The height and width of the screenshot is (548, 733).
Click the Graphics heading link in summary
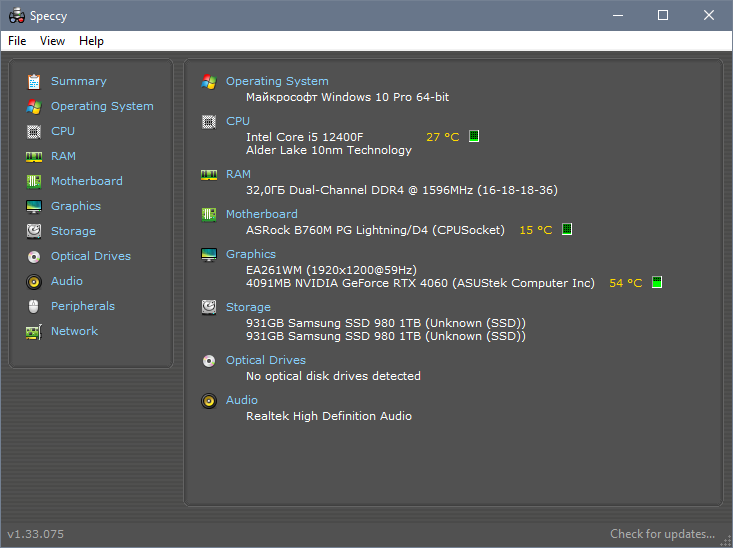click(251, 254)
